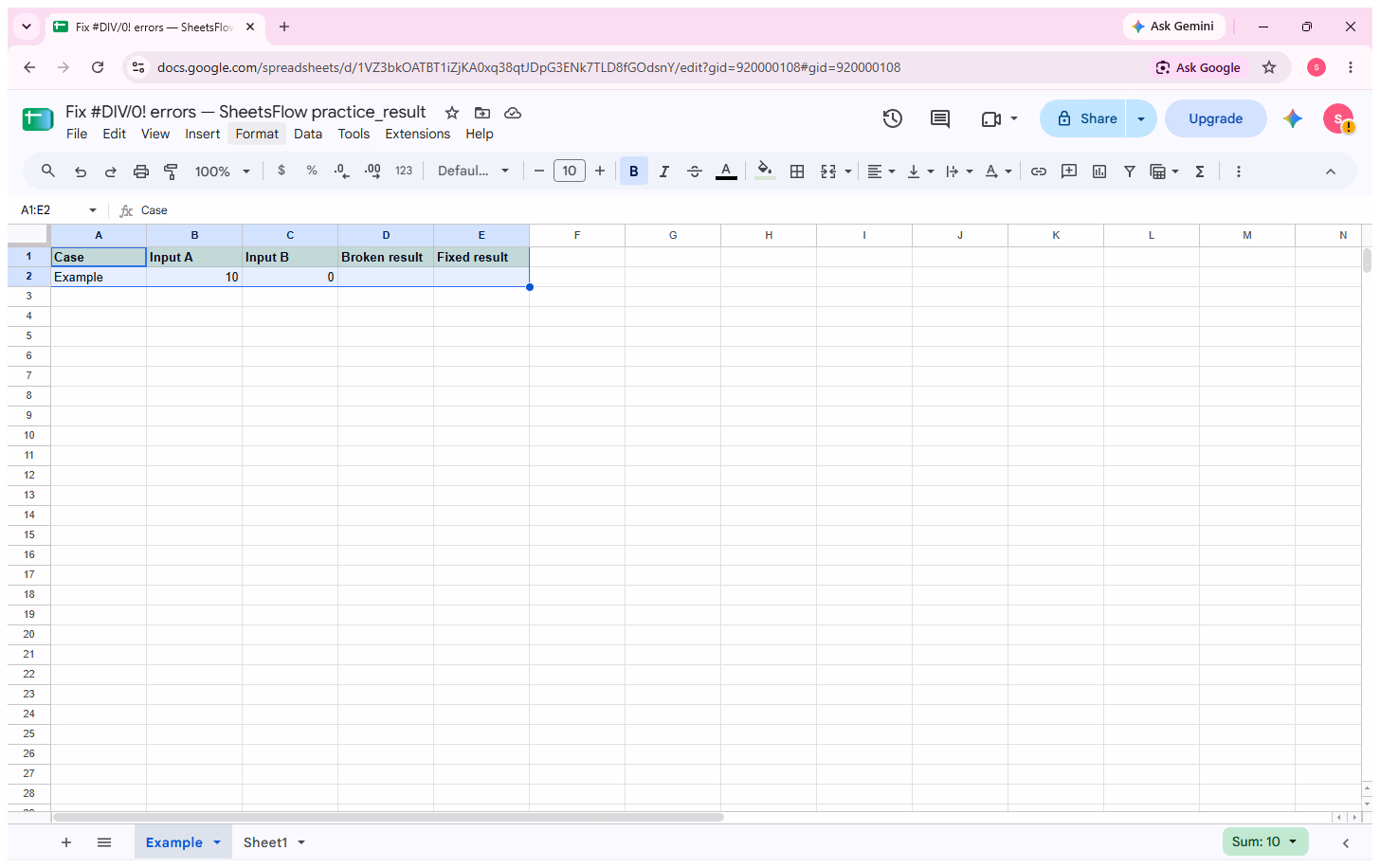Expand the Share options arrow
Image resolution: width=1380 pixels, height=868 pixels.
(1141, 118)
